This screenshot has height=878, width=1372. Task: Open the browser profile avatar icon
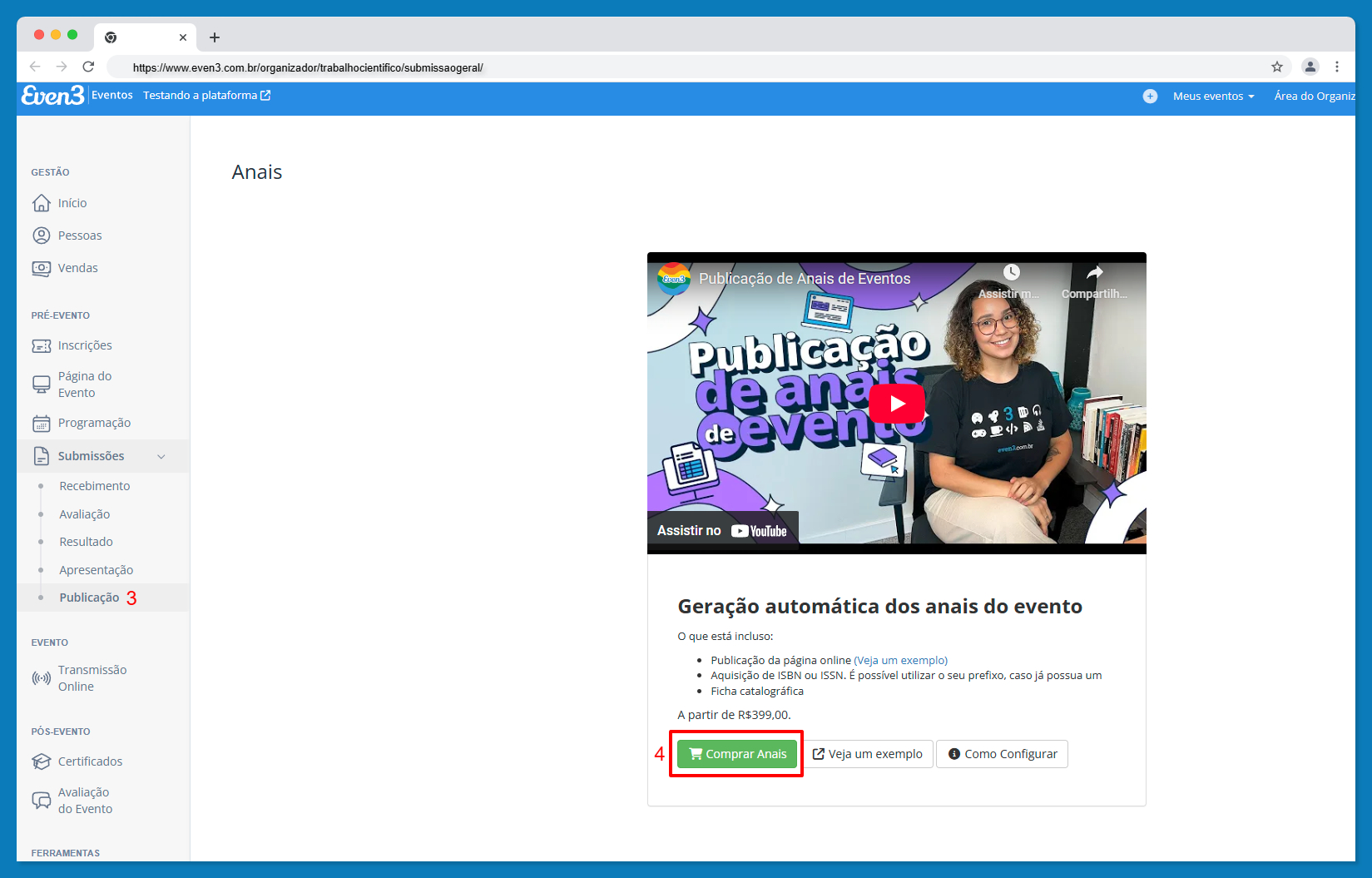1310,67
